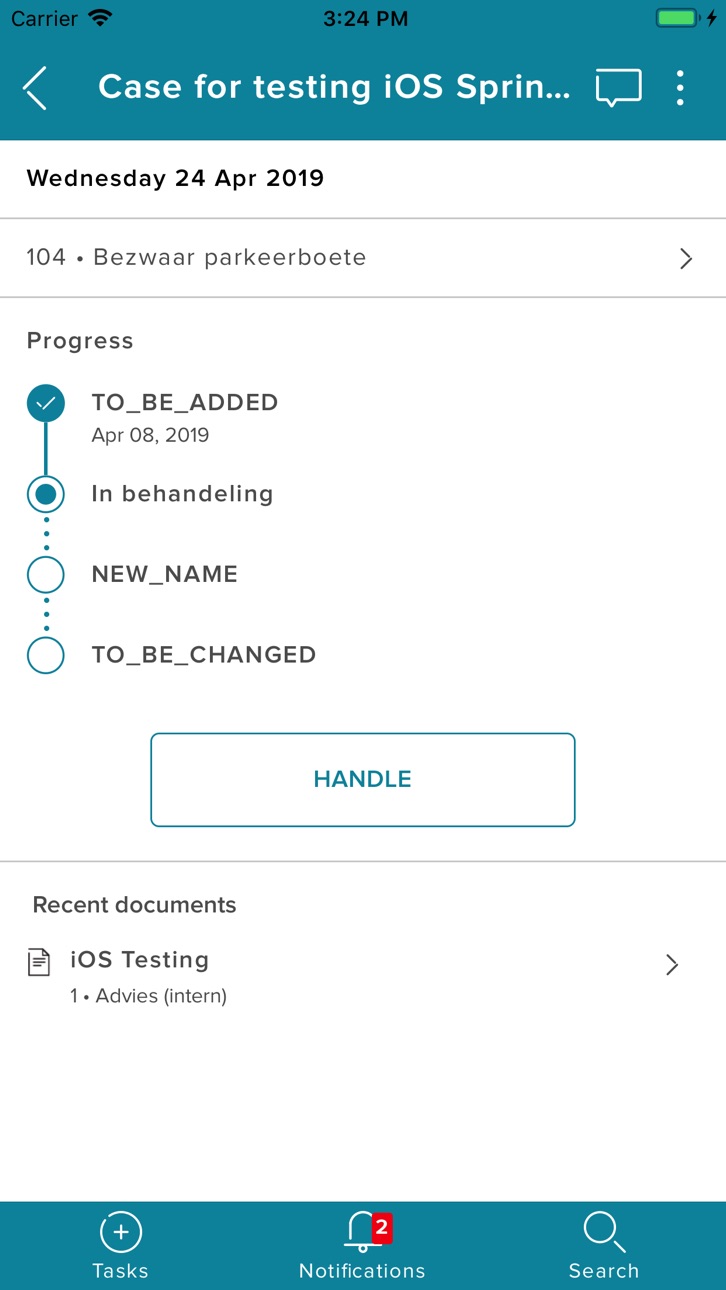Screen dimensions: 726x1290
Task: Tap the case title in header
Action: (x=334, y=88)
